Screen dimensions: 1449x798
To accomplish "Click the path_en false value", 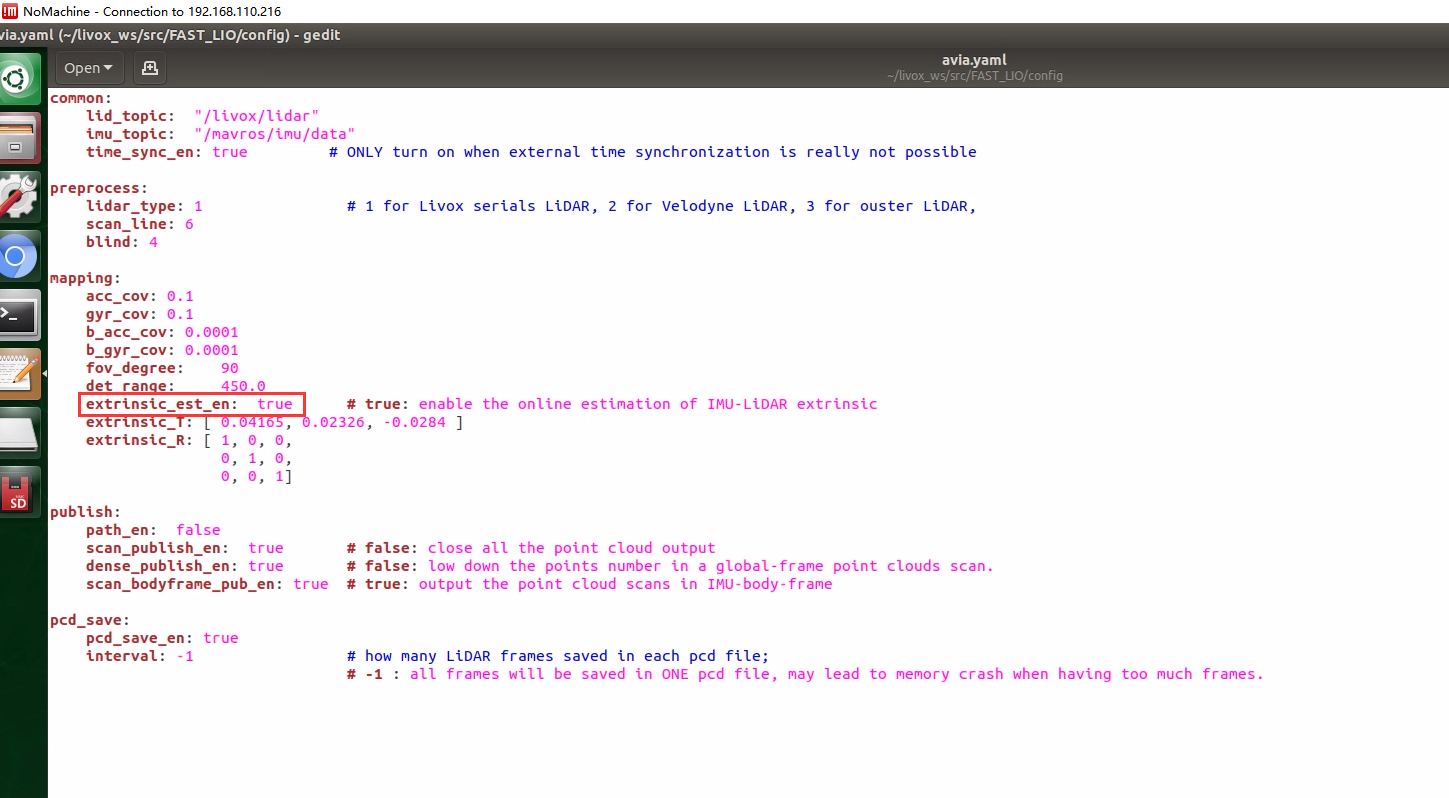I will 198,530.
